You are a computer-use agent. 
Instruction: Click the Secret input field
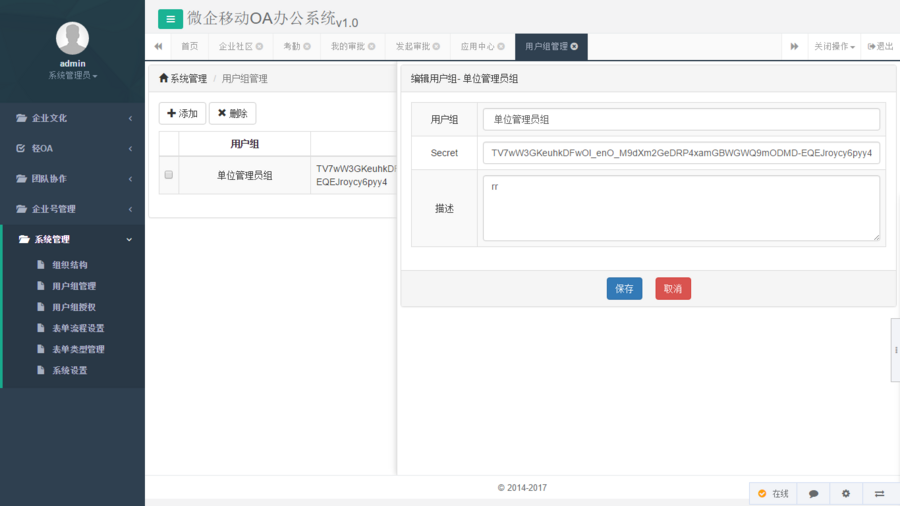click(681, 153)
